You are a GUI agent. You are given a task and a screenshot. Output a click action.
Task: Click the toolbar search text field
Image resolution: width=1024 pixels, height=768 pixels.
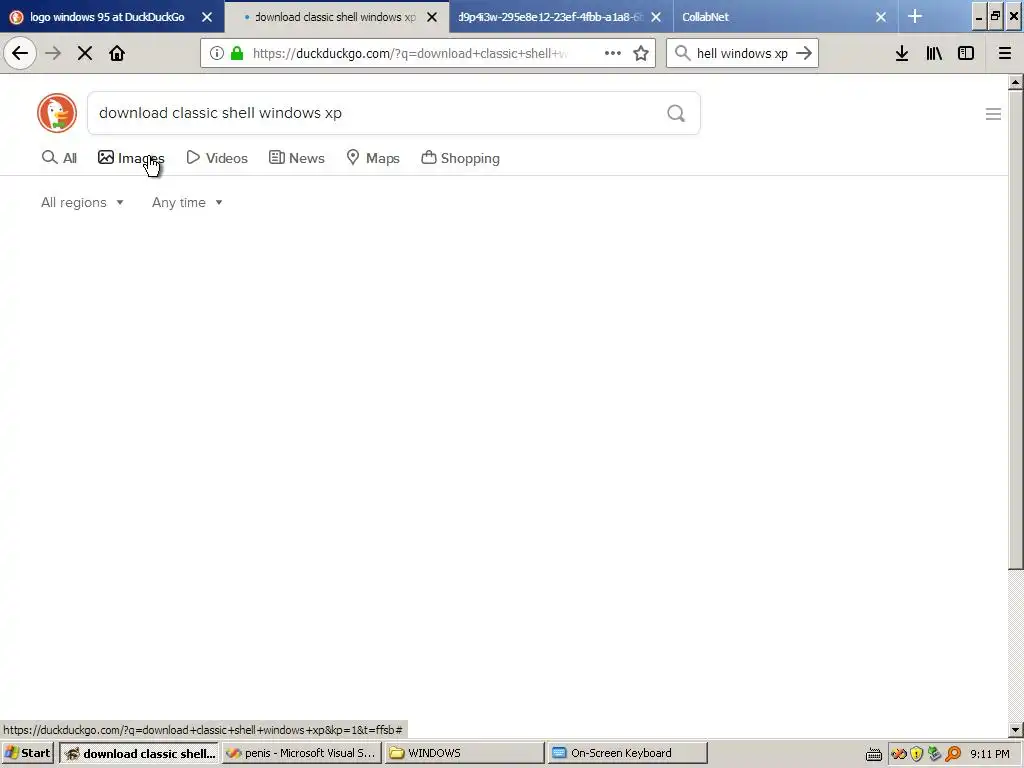tap(742, 54)
